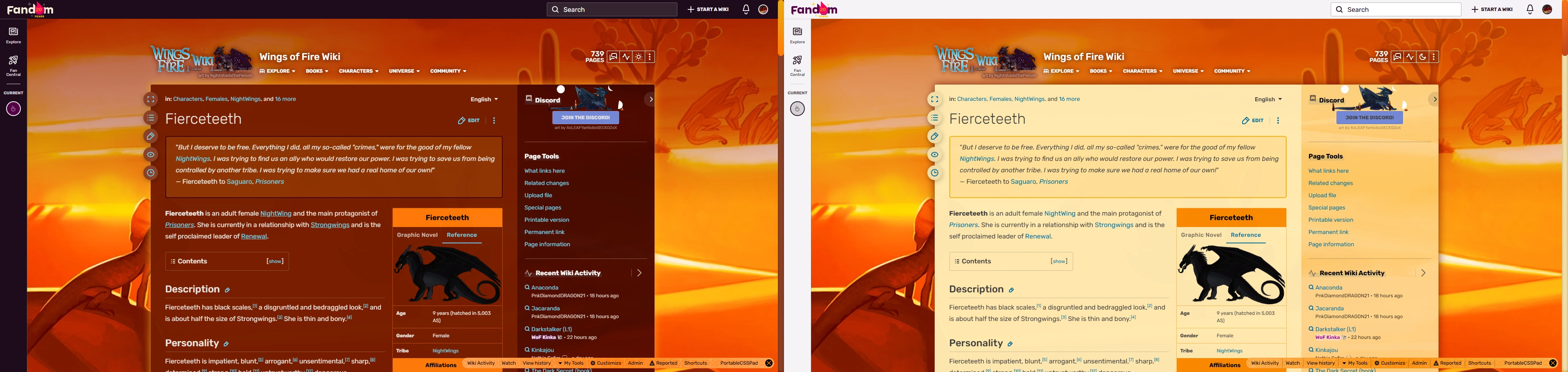Open notifications bell in the light-theme window

[1530, 9]
